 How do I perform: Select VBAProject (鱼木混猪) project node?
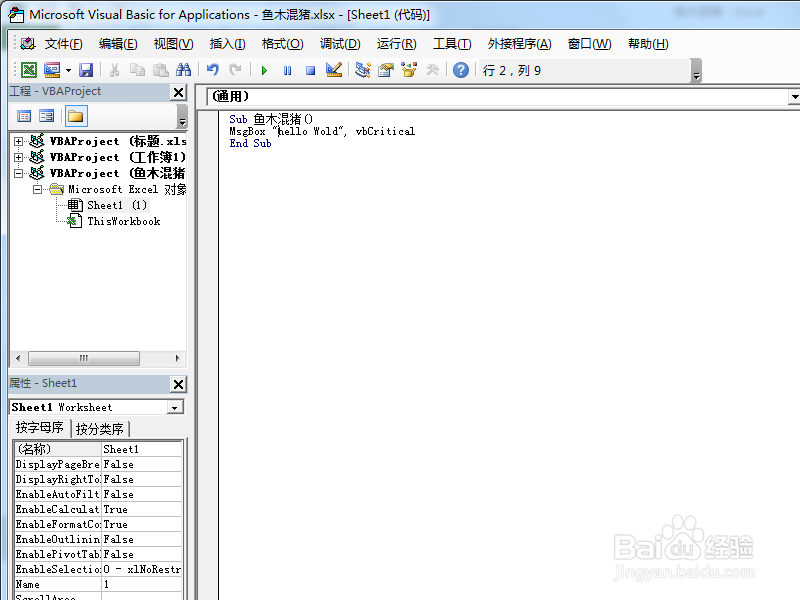(117, 173)
